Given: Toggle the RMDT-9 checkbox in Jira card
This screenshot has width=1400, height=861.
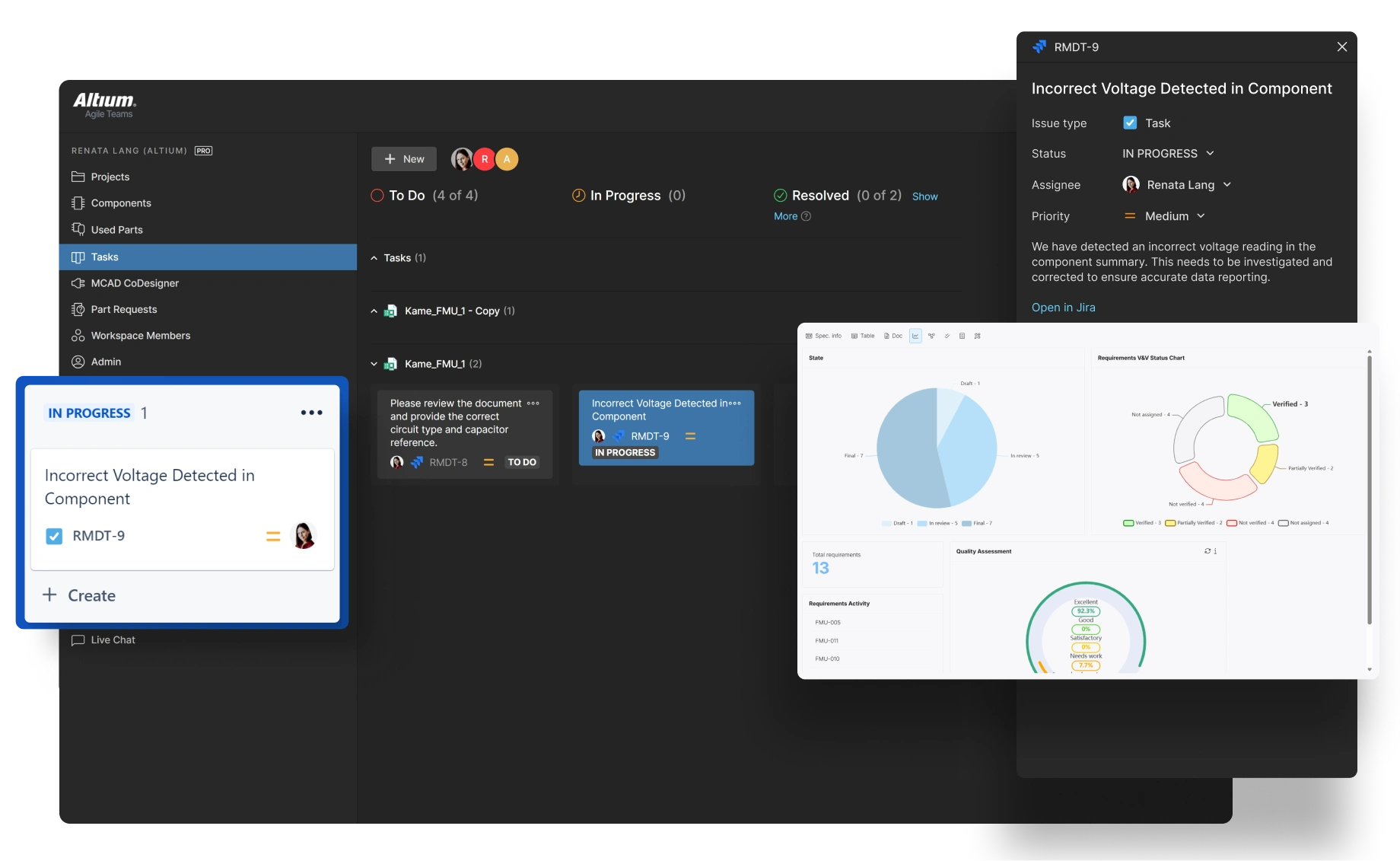Looking at the screenshot, I should pos(54,536).
